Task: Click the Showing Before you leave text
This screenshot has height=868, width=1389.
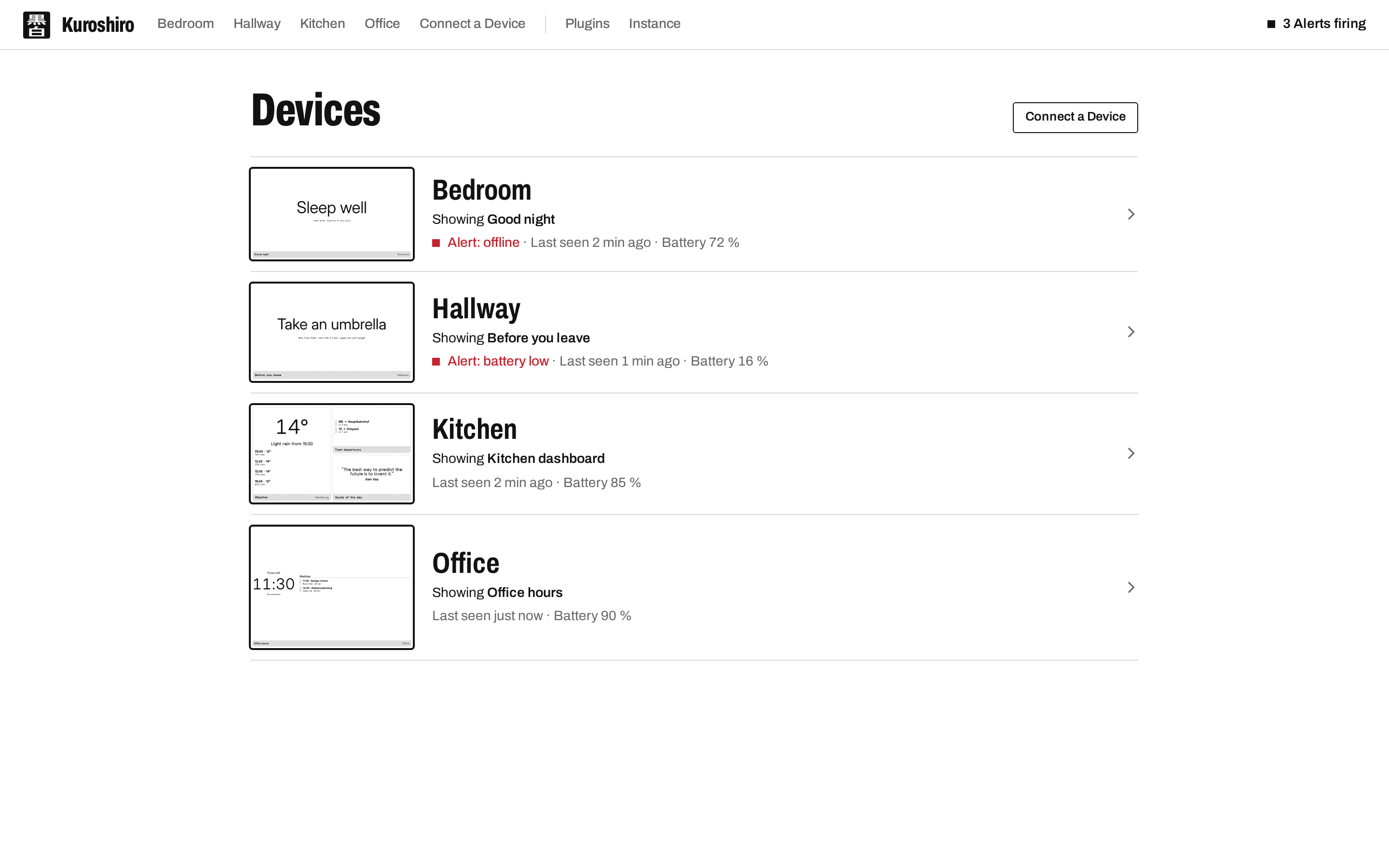Action: [511, 338]
